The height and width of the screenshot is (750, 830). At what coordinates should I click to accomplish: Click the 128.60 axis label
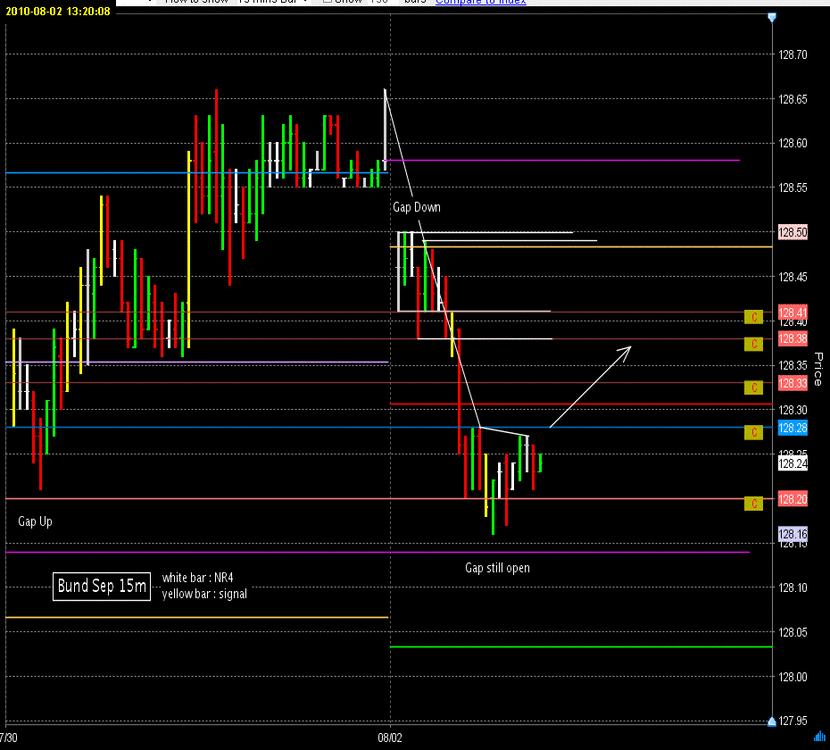pyautogui.click(x=793, y=143)
